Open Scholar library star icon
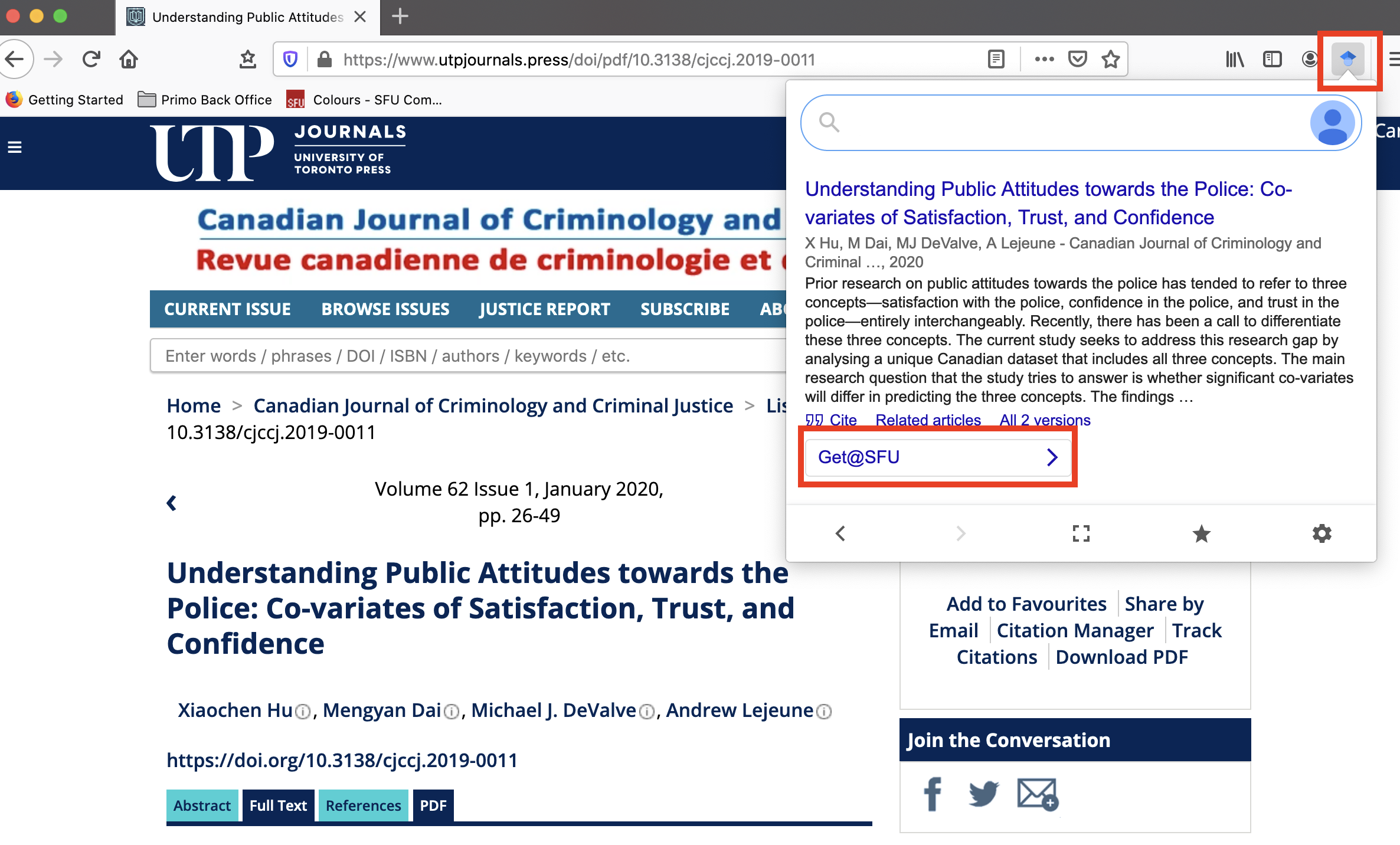This screenshot has height=845, width=1400. (1202, 533)
